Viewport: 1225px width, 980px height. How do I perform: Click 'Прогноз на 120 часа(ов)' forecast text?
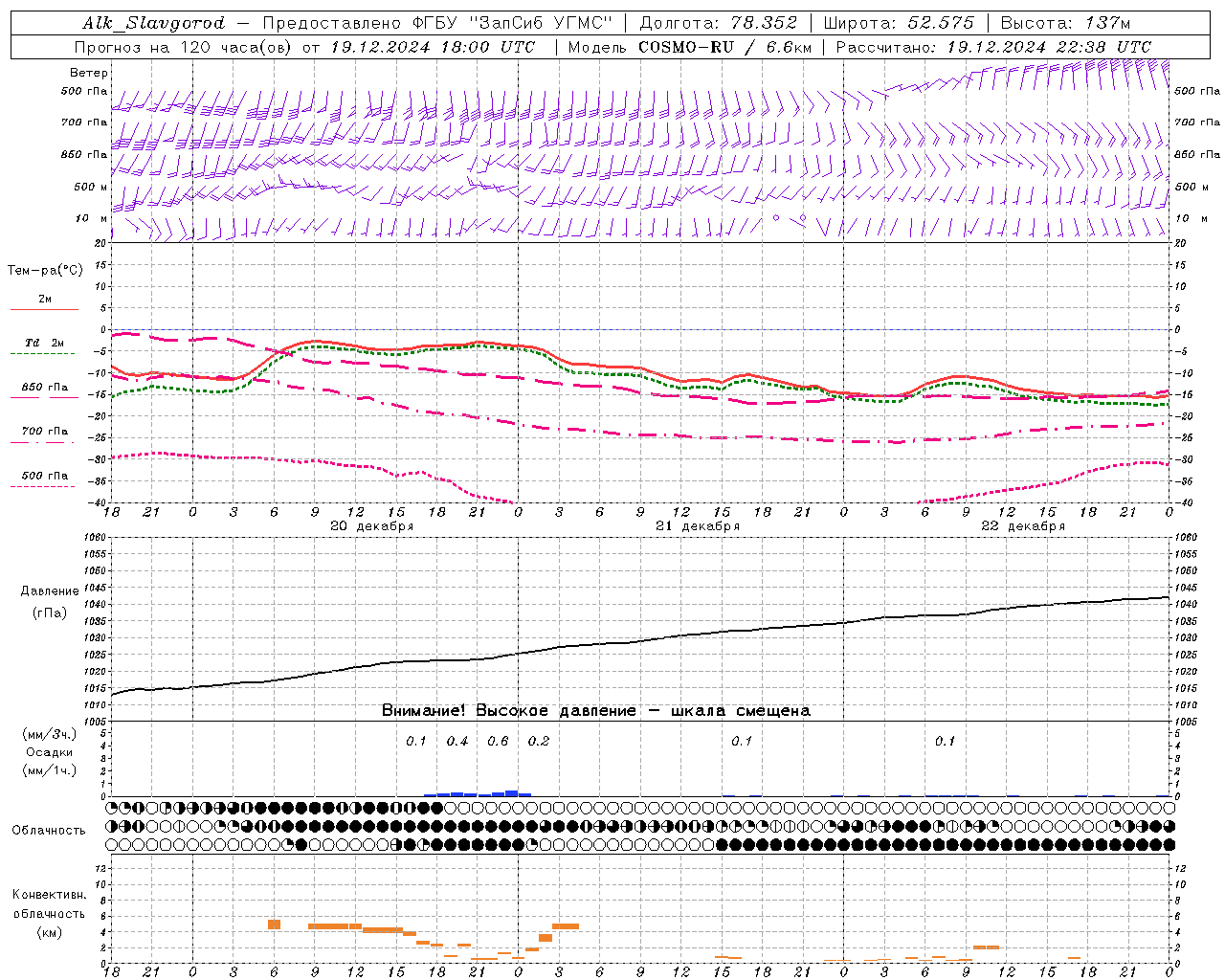[186, 47]
